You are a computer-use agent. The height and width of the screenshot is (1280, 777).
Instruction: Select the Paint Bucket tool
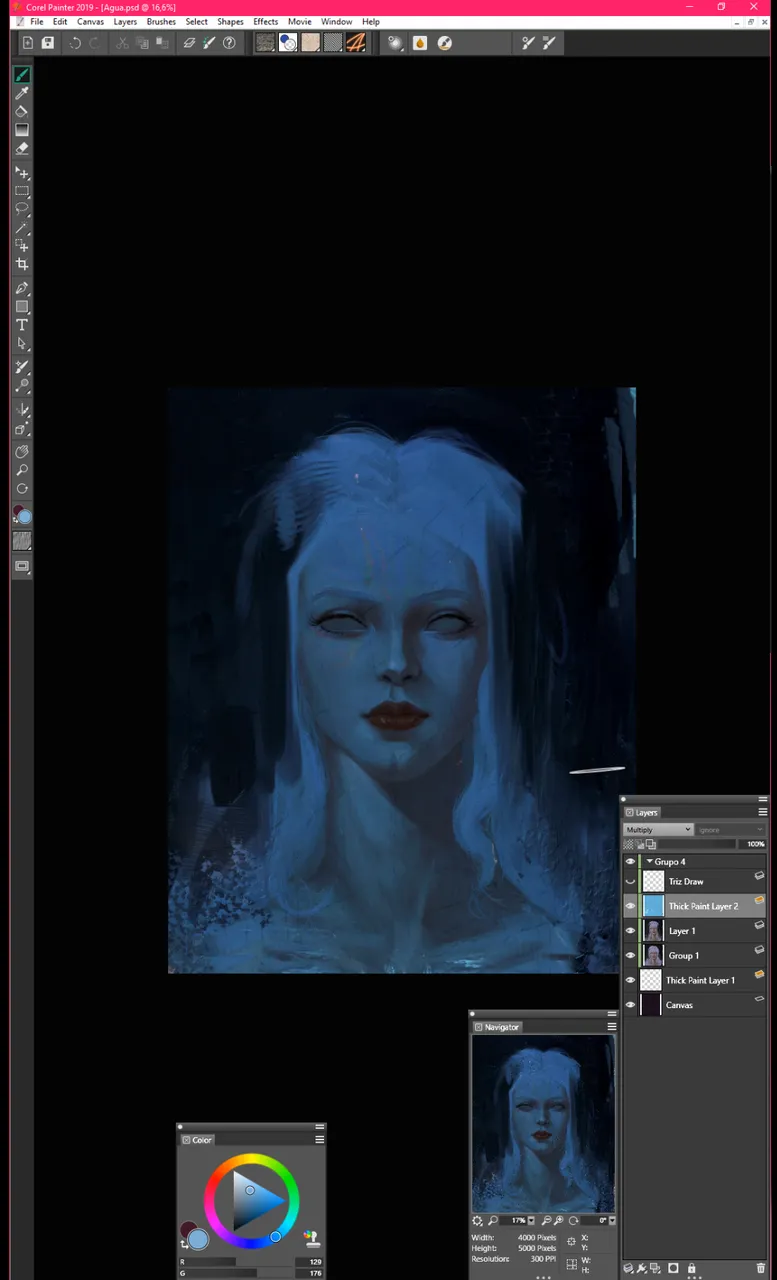(21, 111)
